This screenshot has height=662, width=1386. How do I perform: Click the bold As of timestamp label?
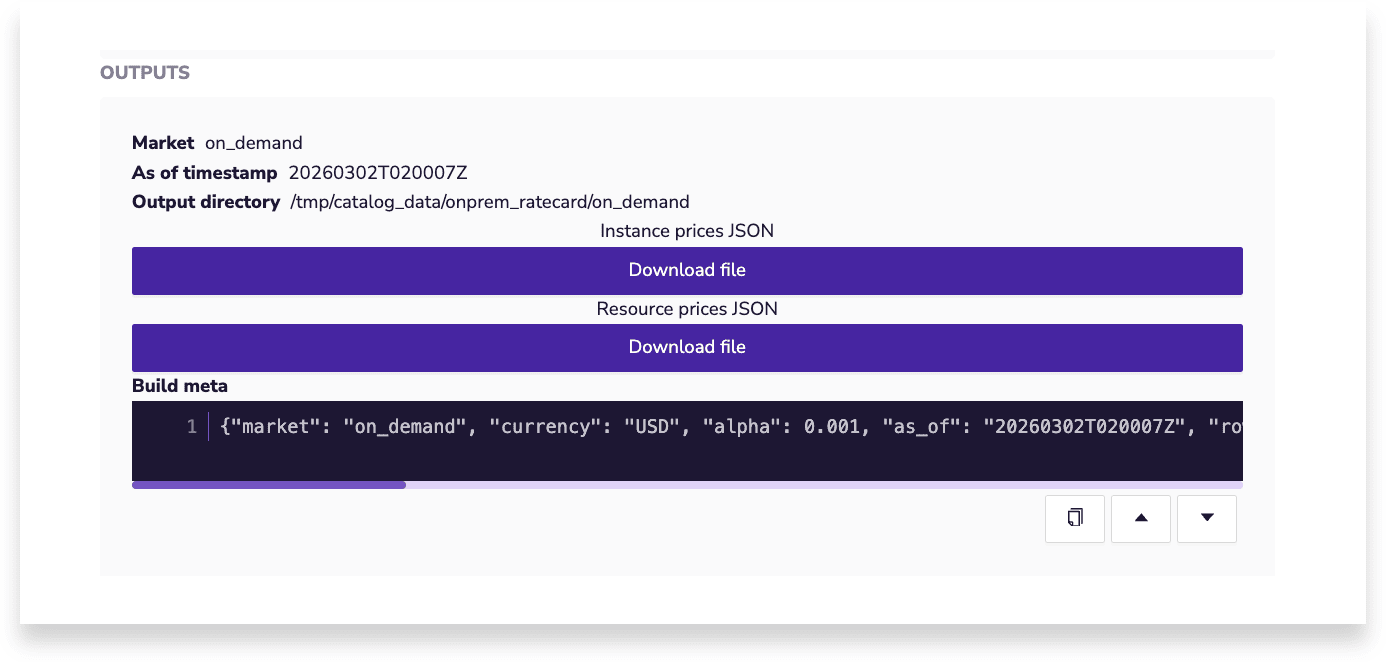coord(205,173)
